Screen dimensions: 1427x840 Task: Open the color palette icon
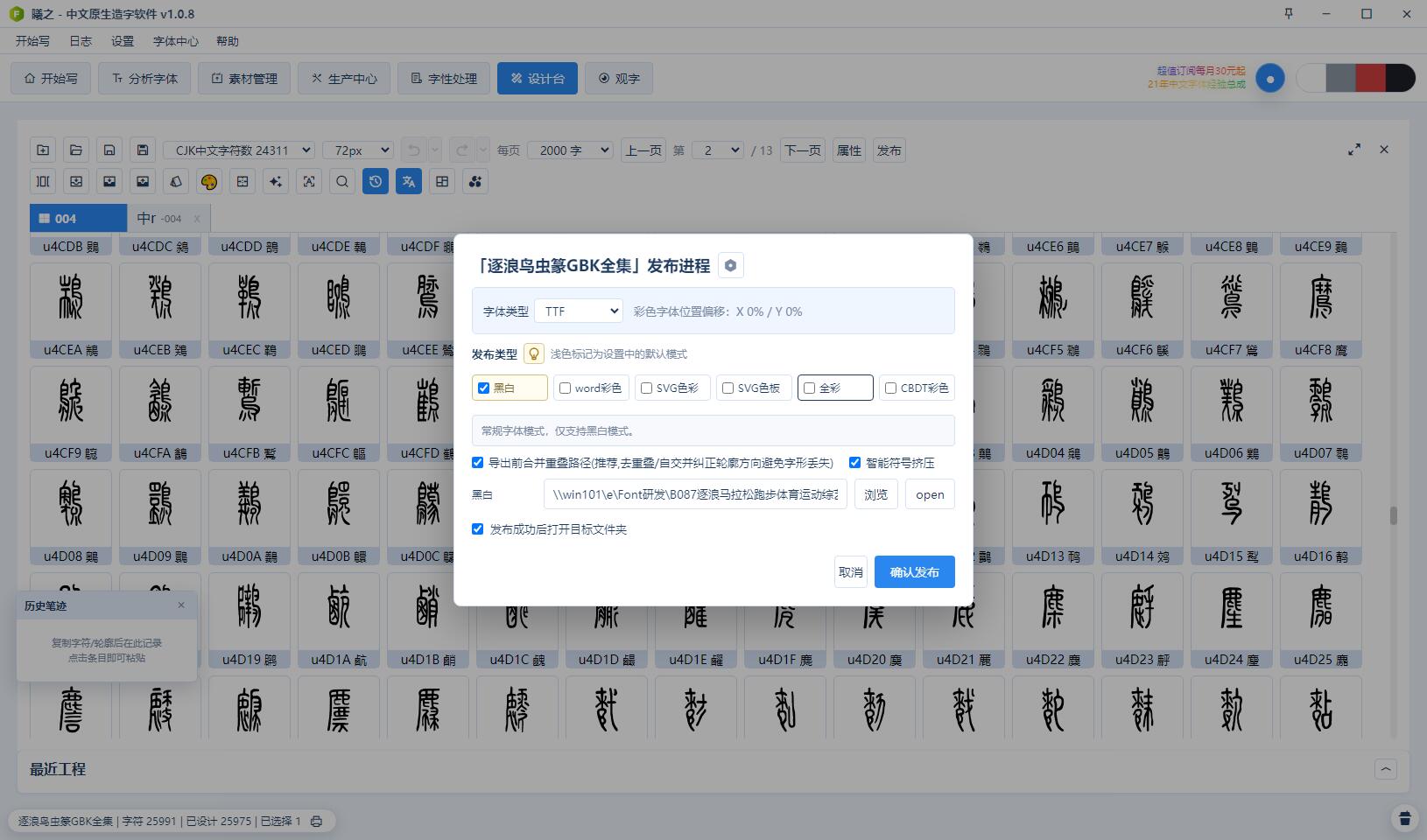tap(209, 182)
